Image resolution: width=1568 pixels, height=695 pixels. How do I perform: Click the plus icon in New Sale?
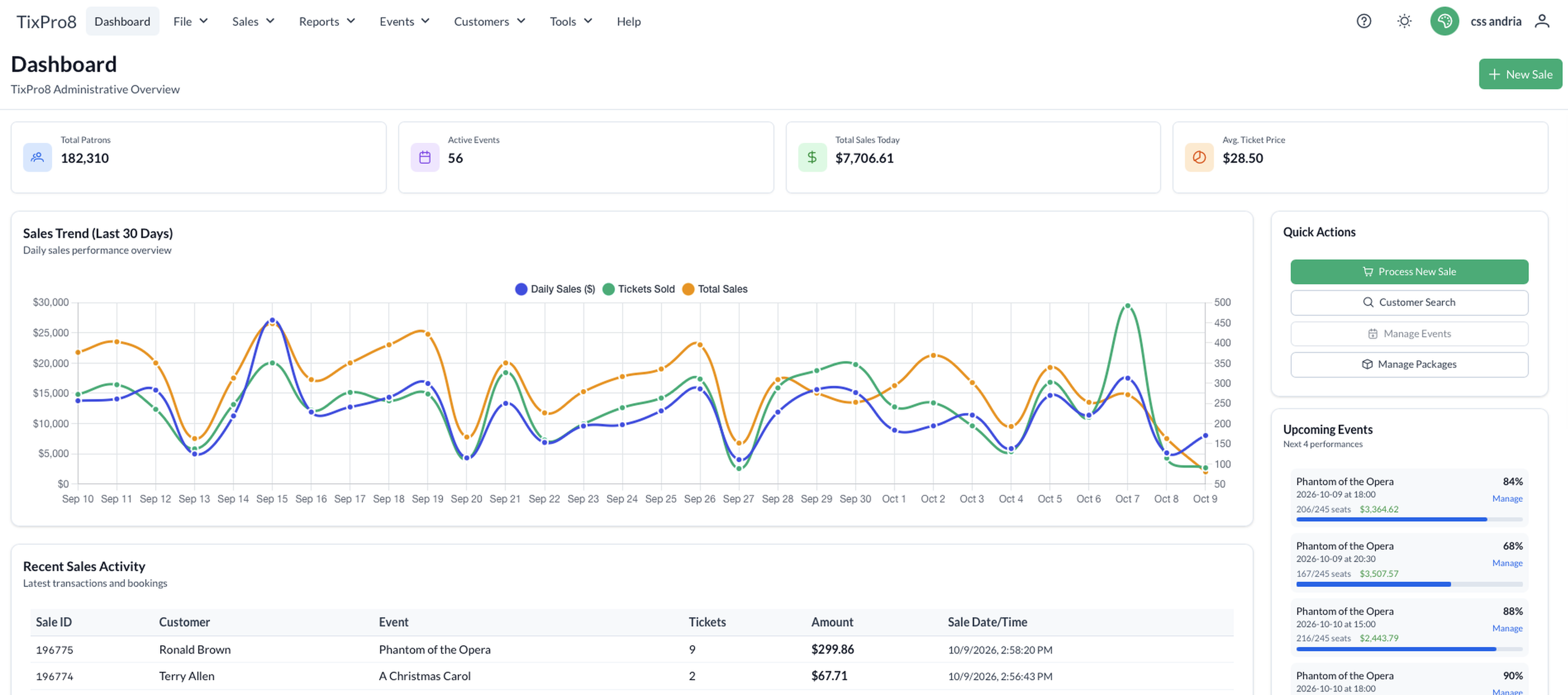point(1494,74)
